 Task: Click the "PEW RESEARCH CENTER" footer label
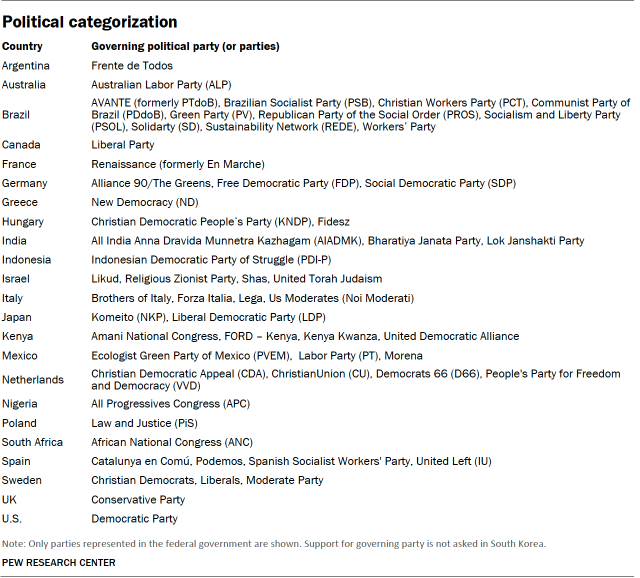coord(58,563)
